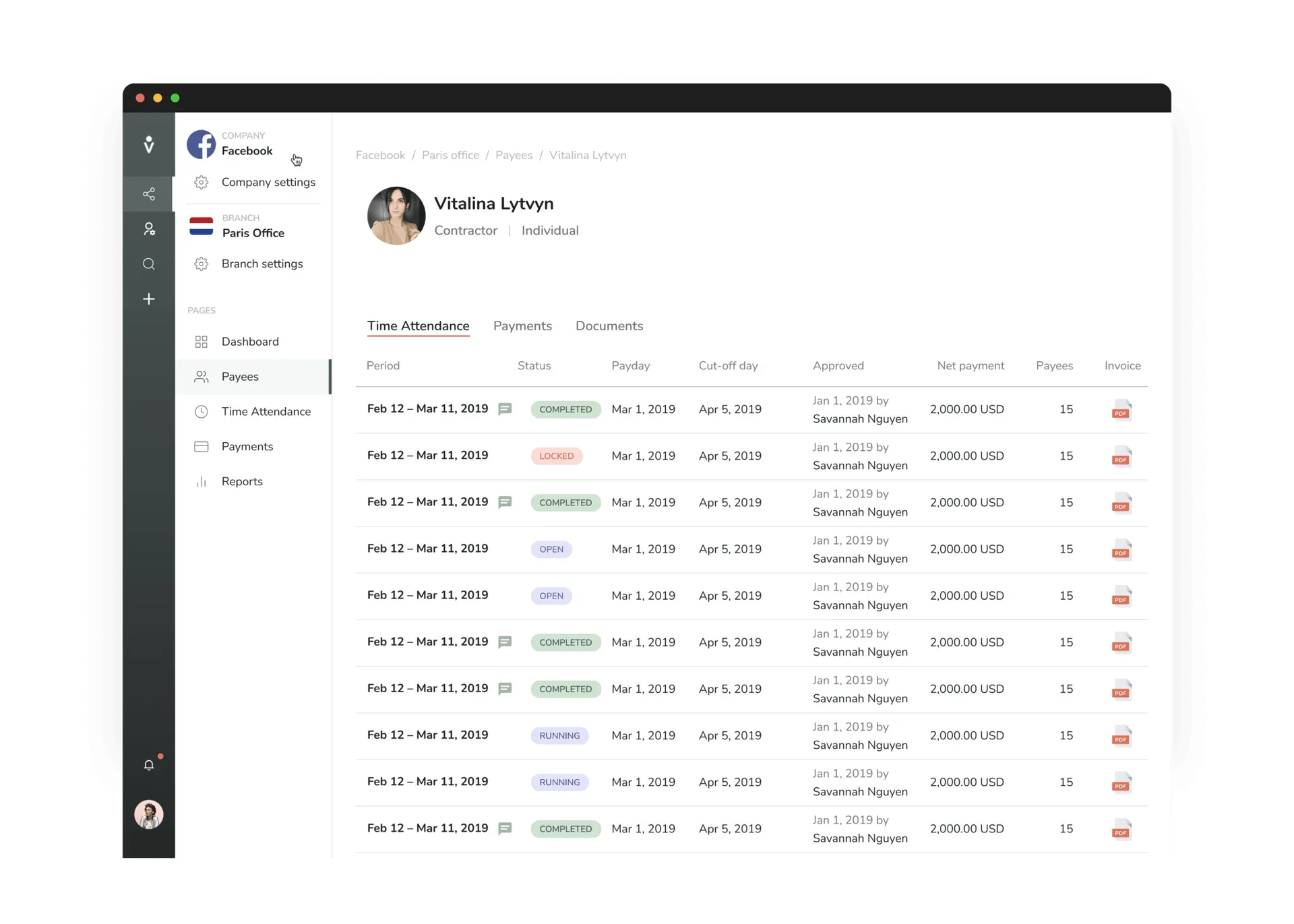
Task: Switch to the Documents tab
Action: pos(609,326)
